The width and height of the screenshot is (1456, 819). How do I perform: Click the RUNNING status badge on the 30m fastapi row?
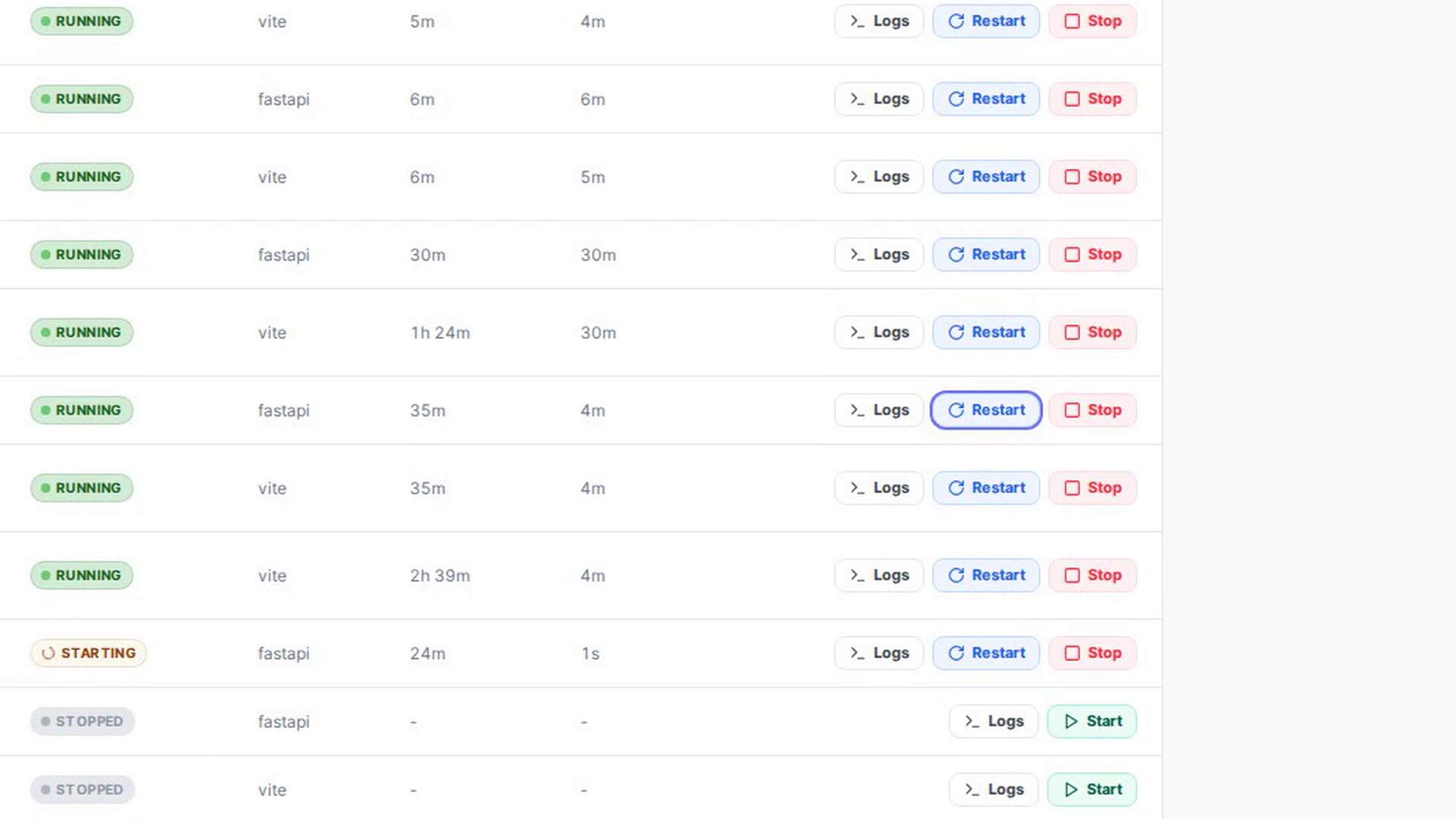pos(82,255)
